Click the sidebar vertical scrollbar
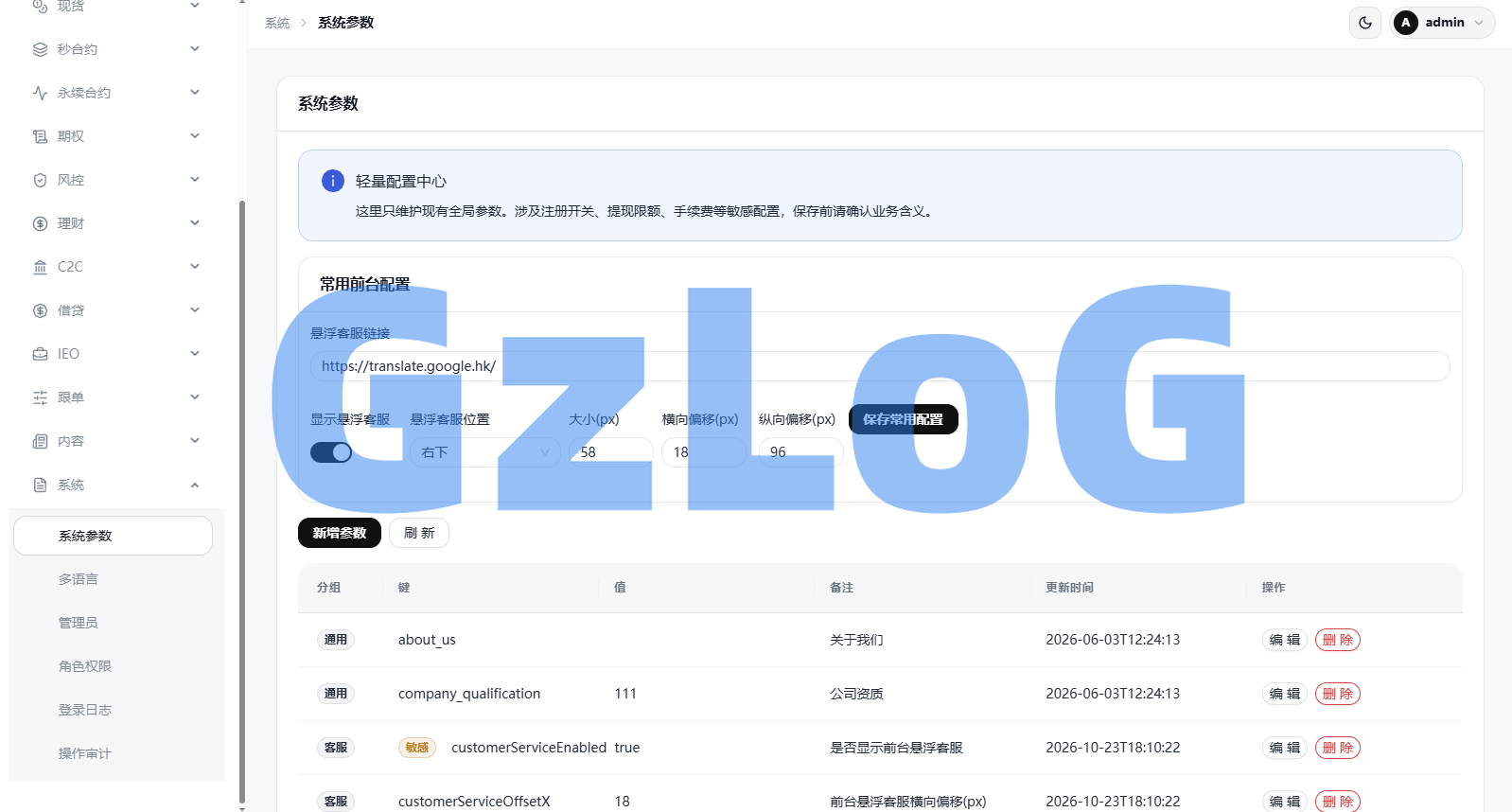 (242, 502)
